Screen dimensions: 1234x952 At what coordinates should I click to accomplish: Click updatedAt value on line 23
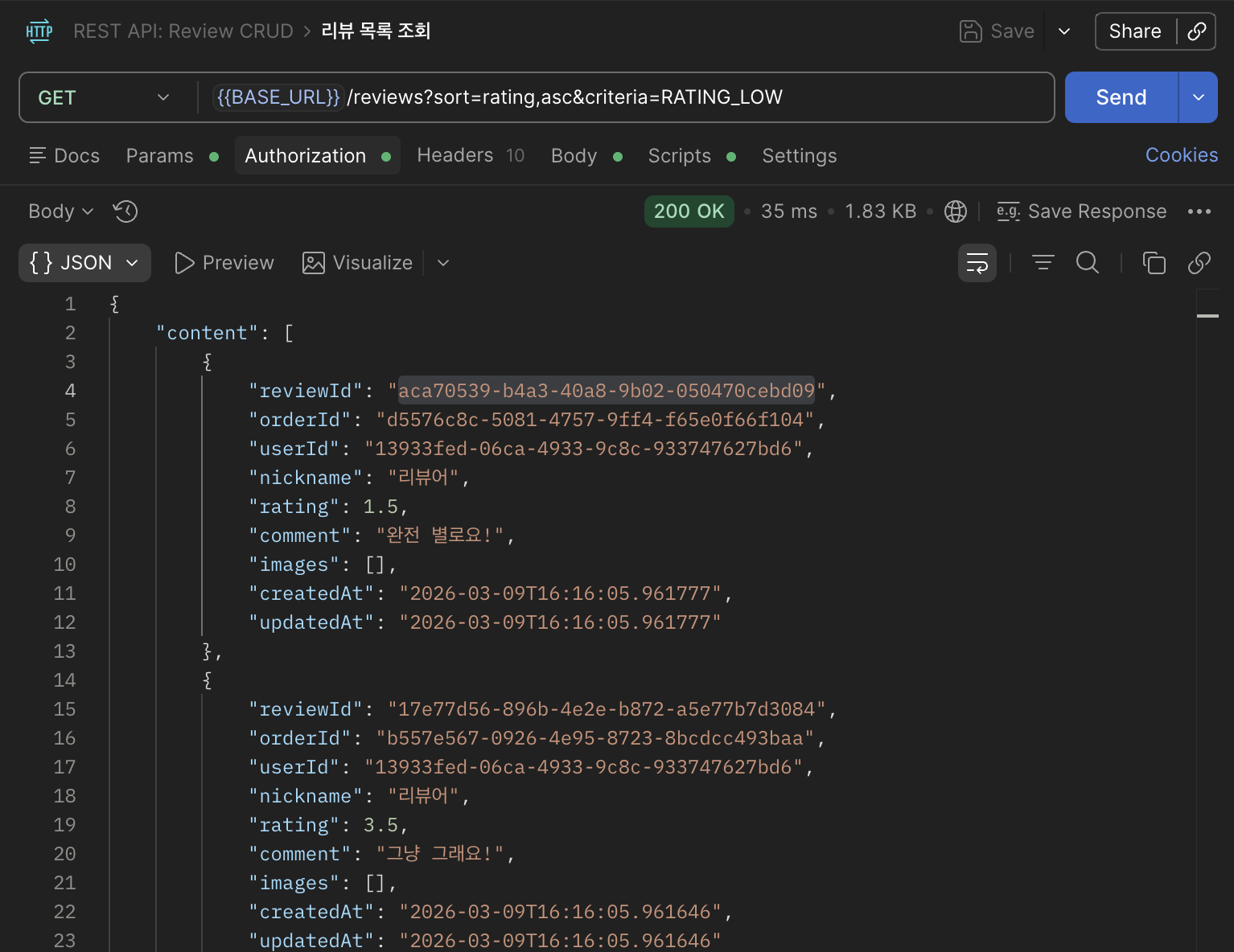(561, 941)
